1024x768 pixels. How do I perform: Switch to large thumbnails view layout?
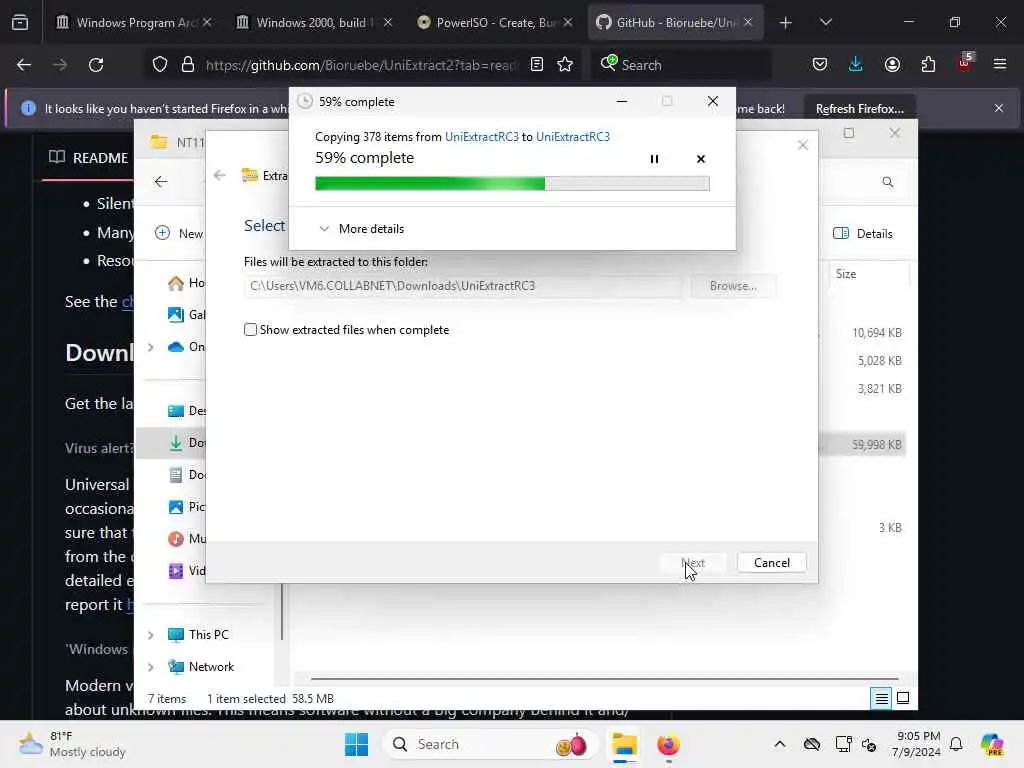point(903,698)
